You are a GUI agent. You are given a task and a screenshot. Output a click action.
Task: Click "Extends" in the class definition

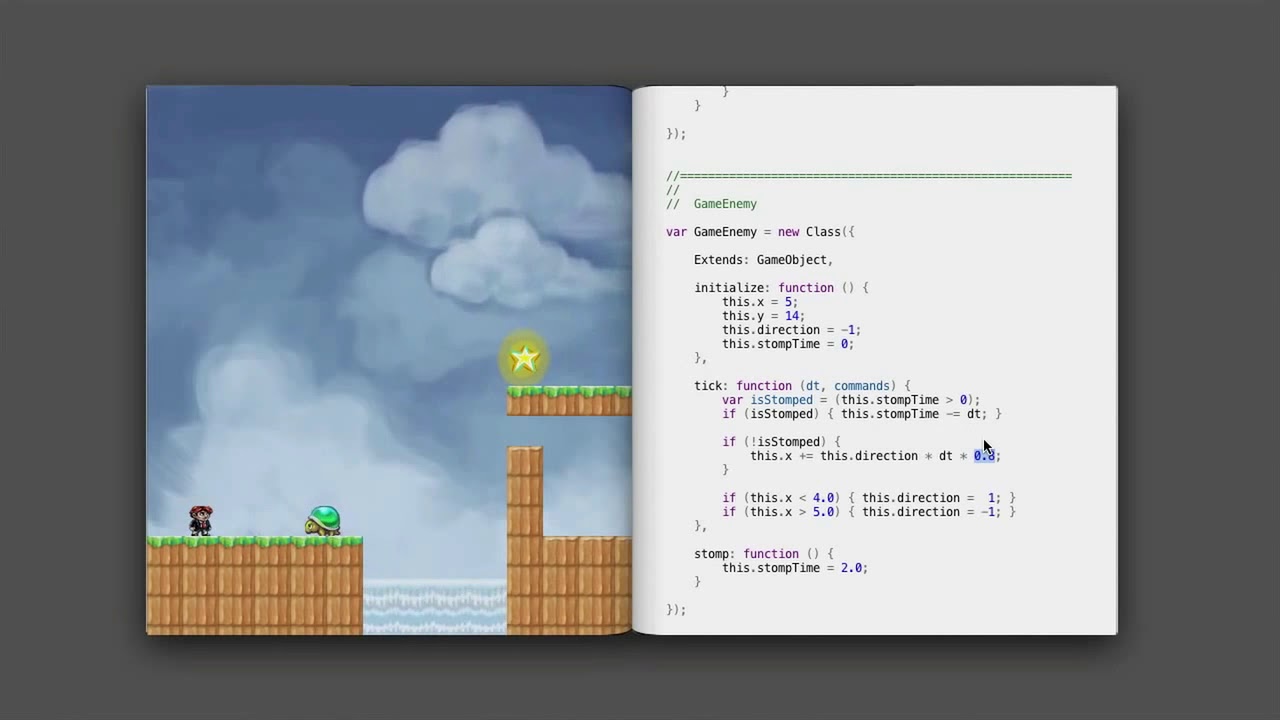pyautogui.click(x=718, y=260)
